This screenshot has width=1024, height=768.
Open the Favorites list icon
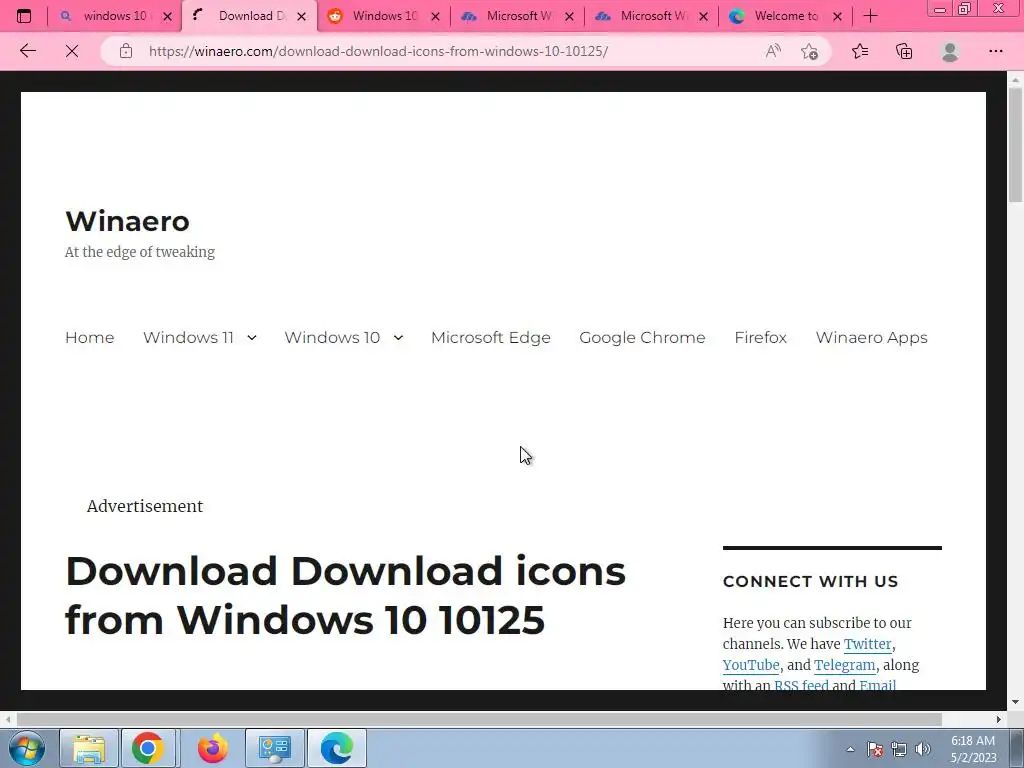[860, 51]
